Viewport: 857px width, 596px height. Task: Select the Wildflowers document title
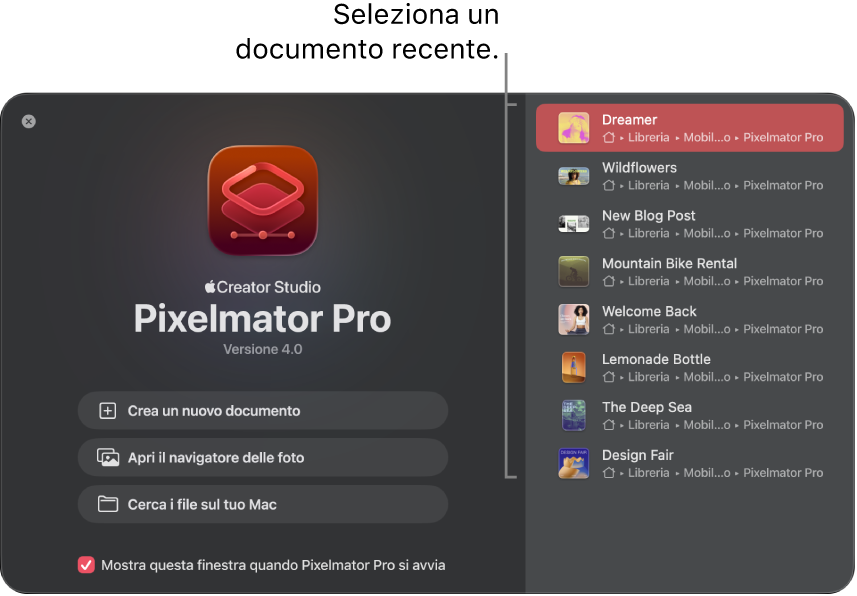tap(639, 168)
